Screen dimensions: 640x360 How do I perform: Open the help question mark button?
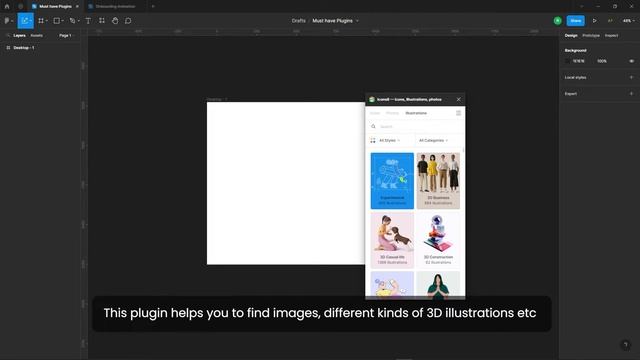click(x=625, y=345)
